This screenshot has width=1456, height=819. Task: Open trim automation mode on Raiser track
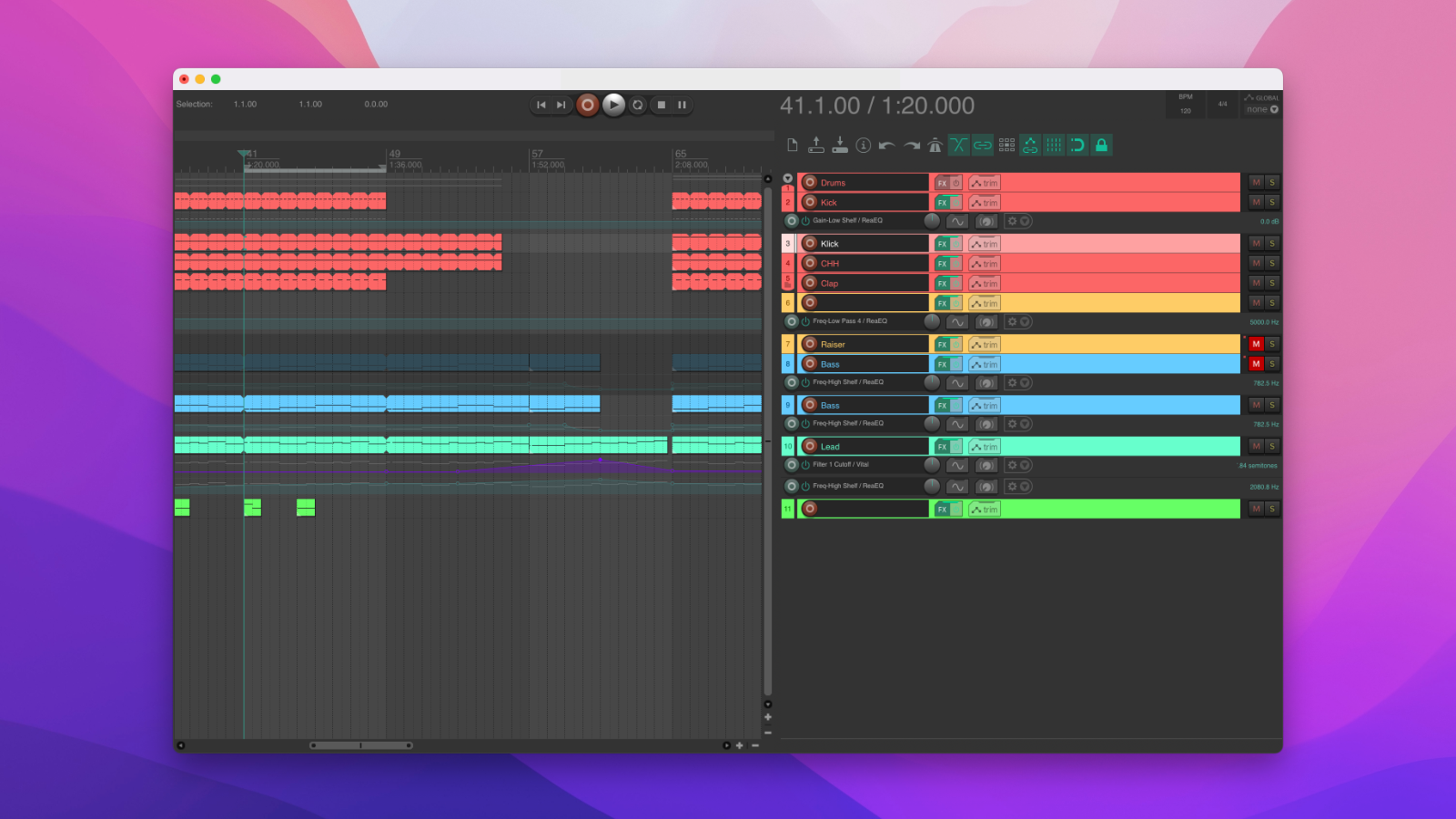(x=985, y=345)
